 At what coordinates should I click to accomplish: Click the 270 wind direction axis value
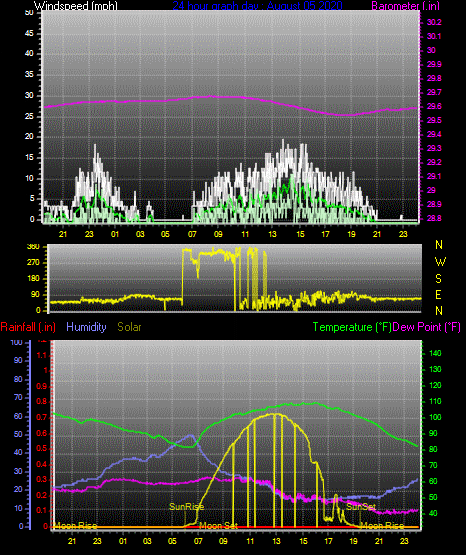33,263
